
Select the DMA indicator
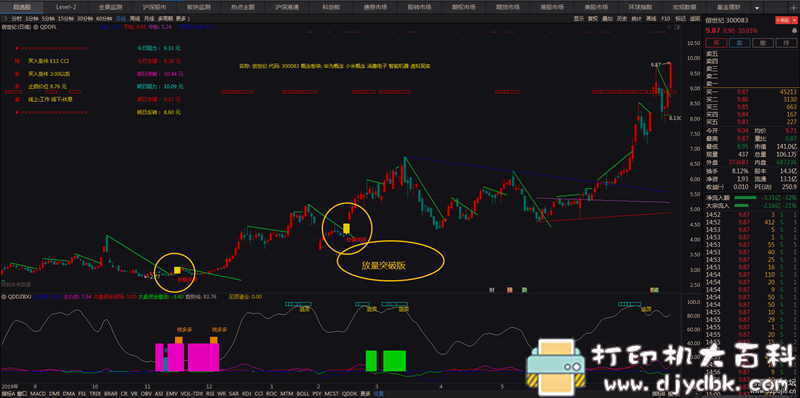coord(68,394)
